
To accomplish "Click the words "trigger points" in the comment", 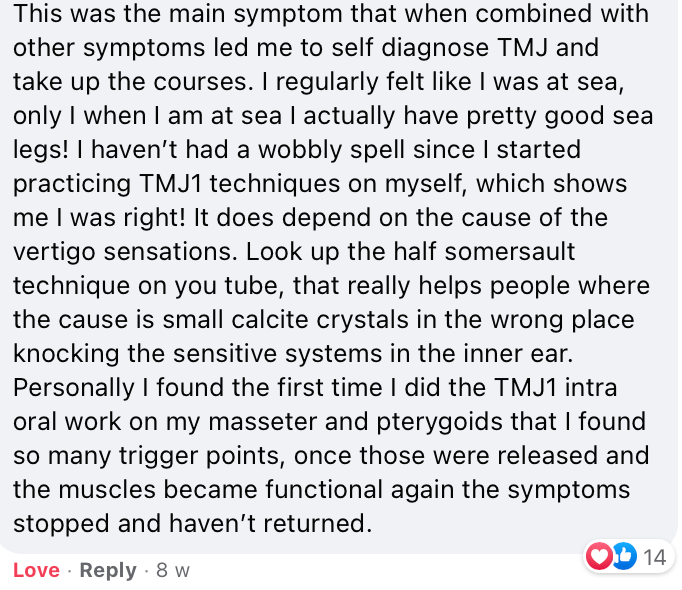I will [198, 456].
